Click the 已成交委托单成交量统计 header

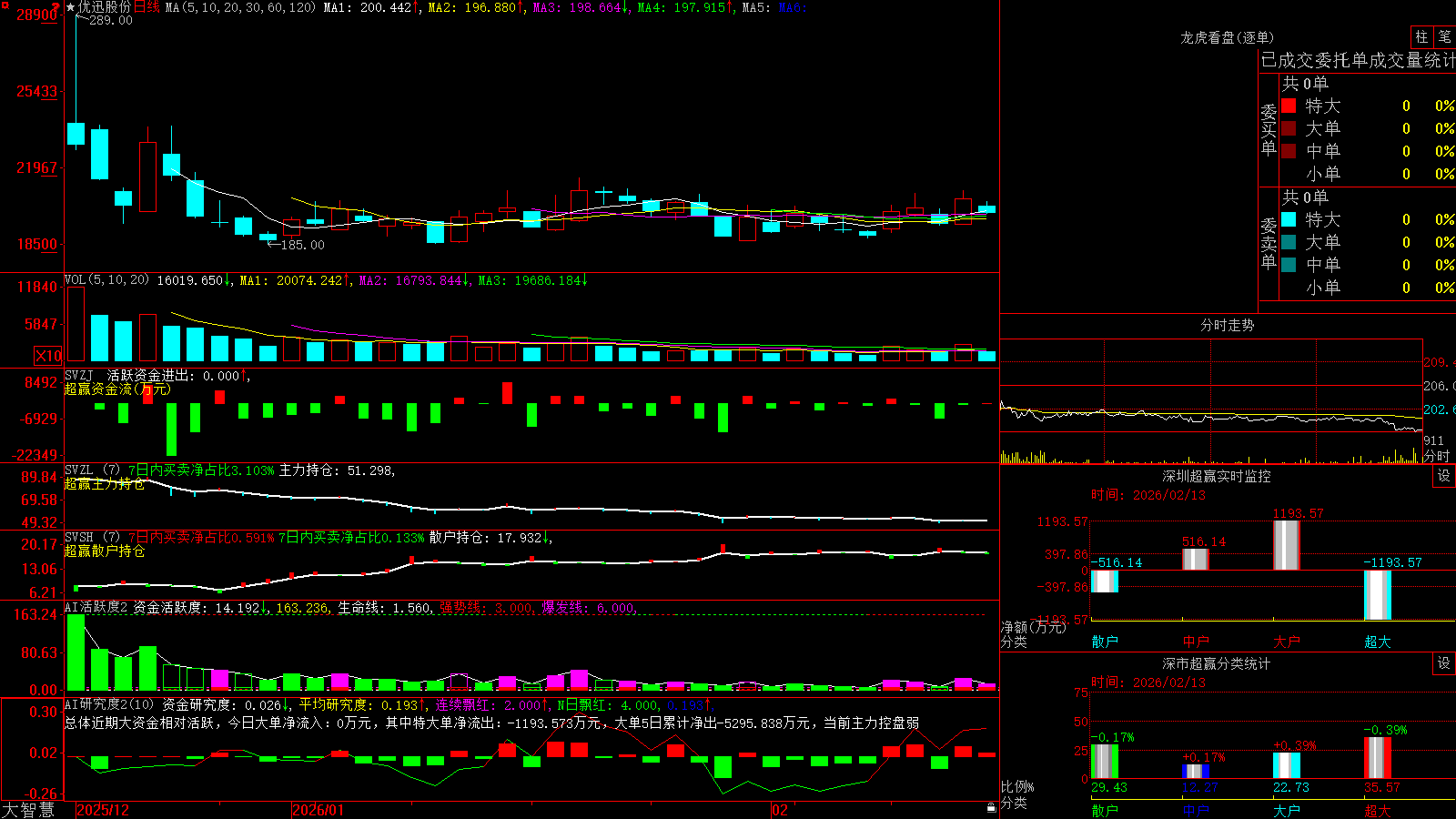point(1358,60)
